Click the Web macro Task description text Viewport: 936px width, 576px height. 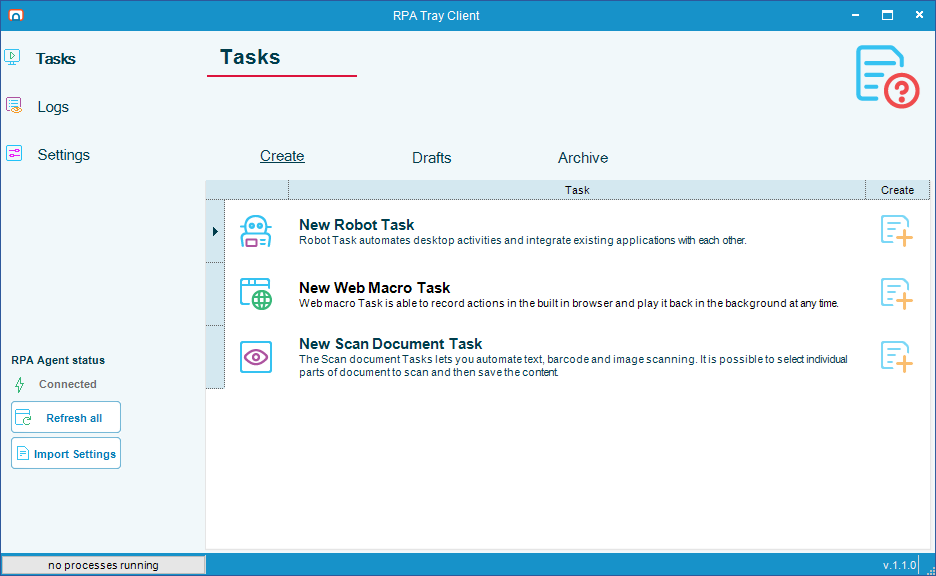568,303
